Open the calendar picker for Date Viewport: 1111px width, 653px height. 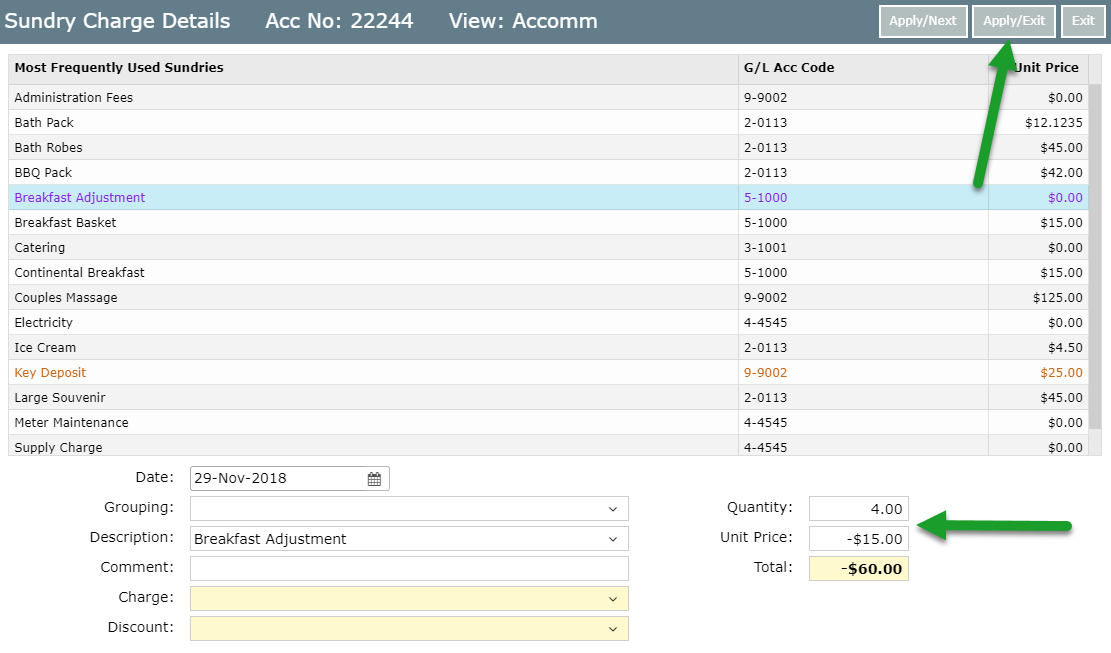click(x=374, y=479)
